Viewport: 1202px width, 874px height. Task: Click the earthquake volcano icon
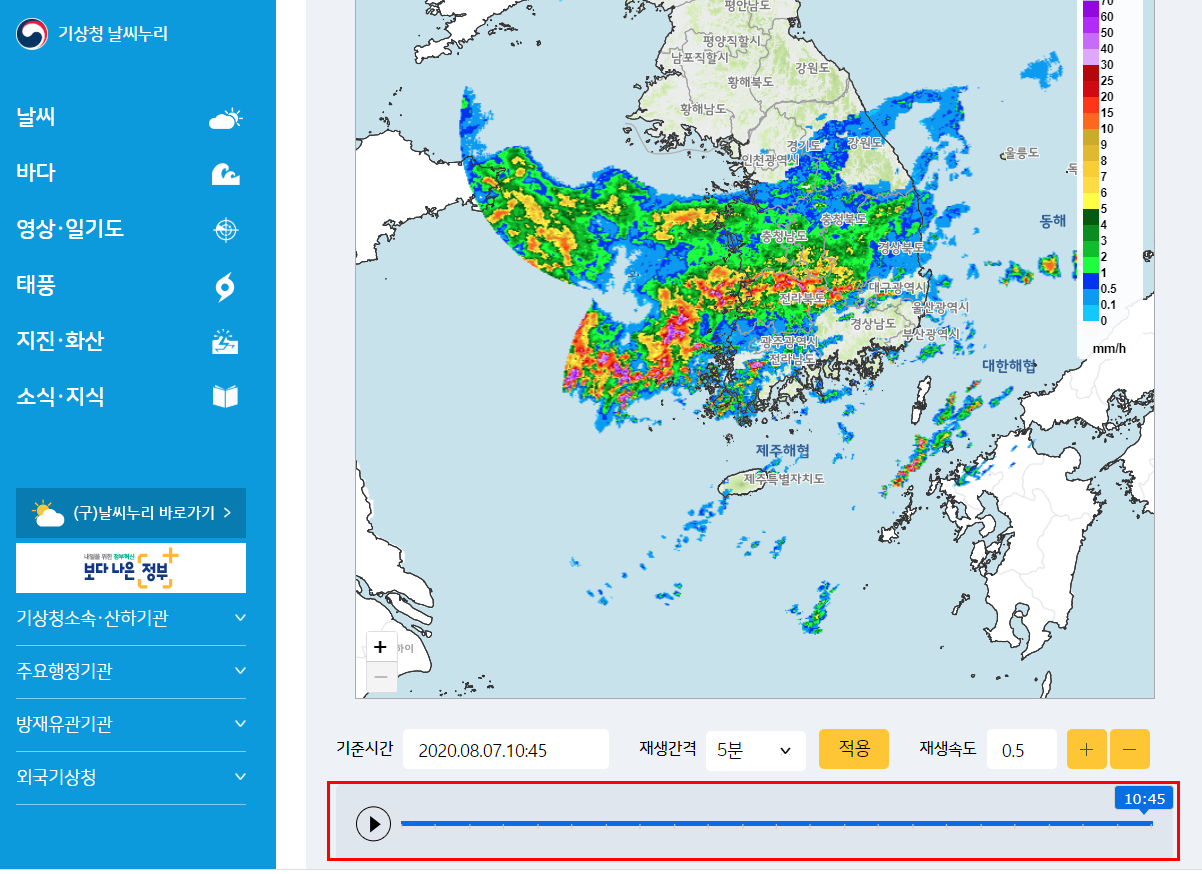pyautogui.click(x=226, y=343)
